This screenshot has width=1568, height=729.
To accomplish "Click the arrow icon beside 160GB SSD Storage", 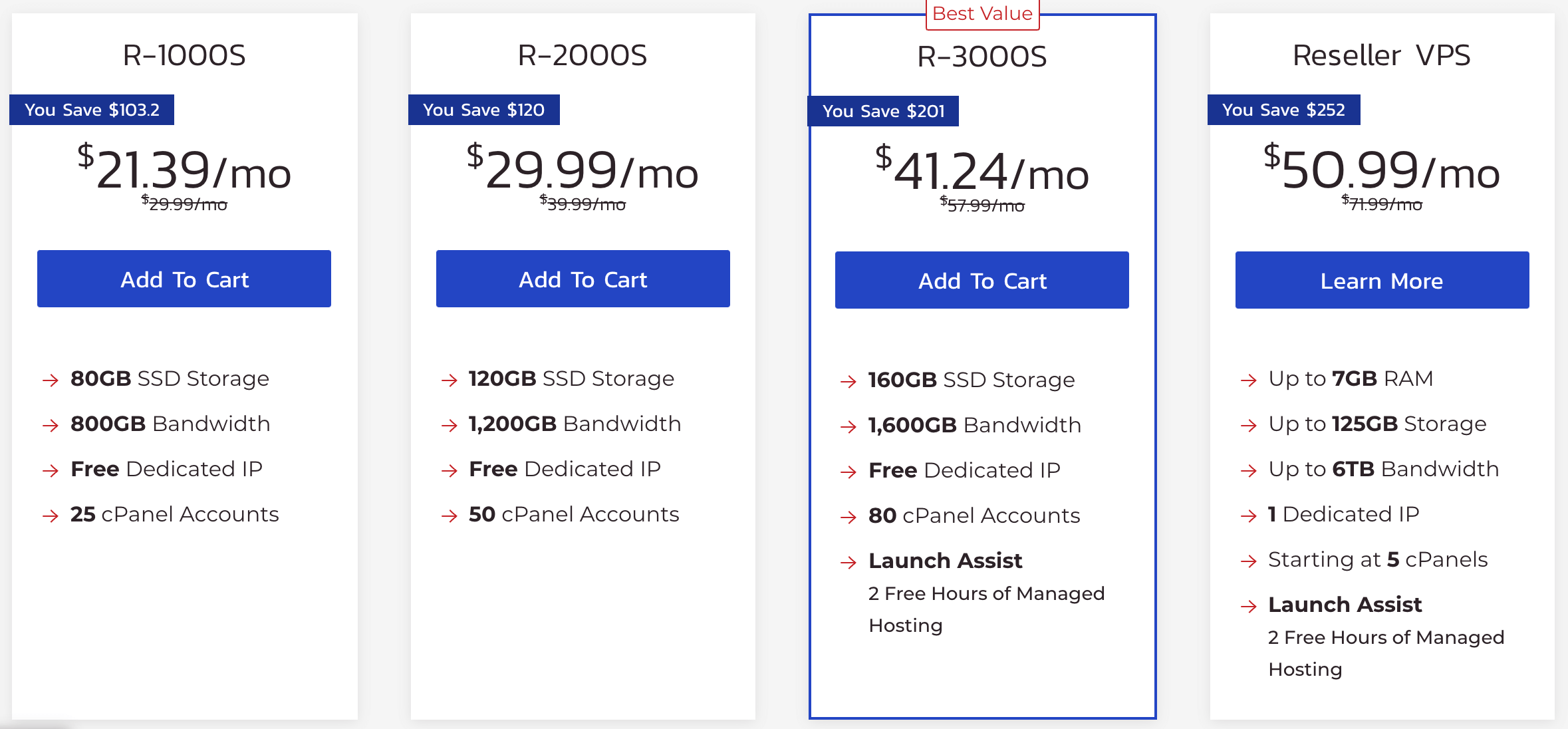I will tap(849, 381).
